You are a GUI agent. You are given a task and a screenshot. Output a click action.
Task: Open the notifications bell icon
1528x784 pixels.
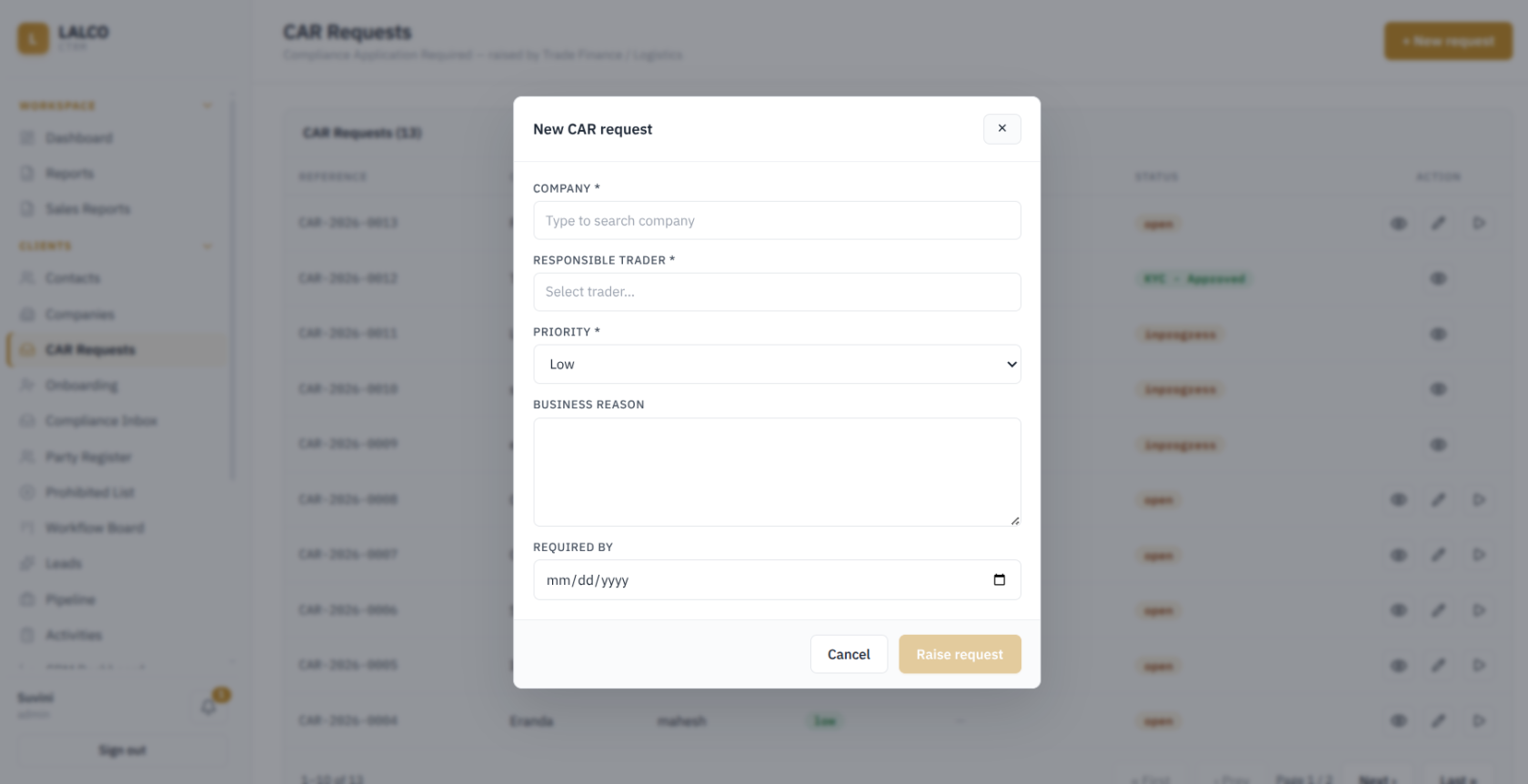point(209,707)
